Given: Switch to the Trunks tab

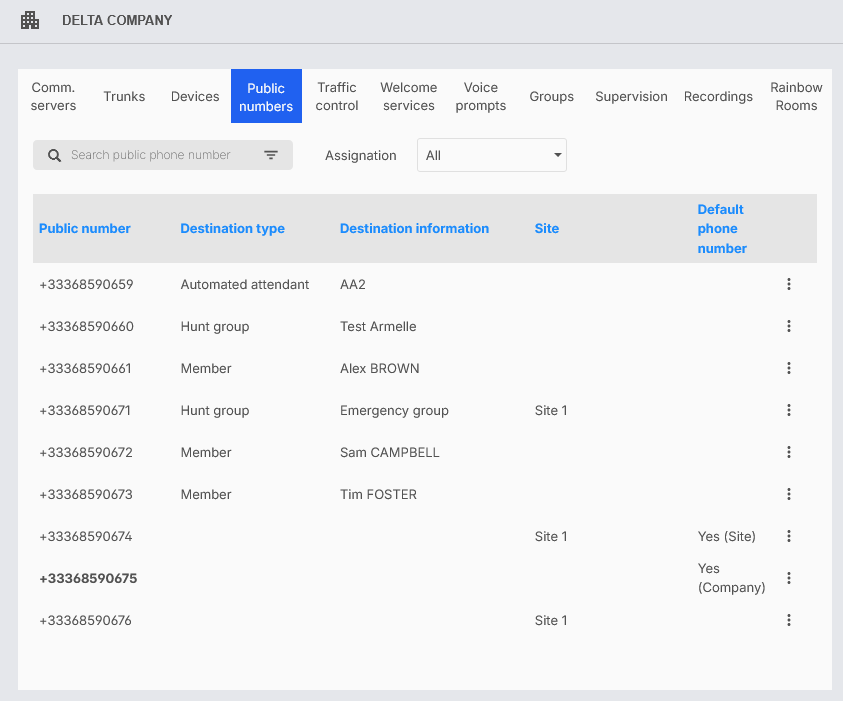Looking at the screenshot, I should (x=124, y=97).
